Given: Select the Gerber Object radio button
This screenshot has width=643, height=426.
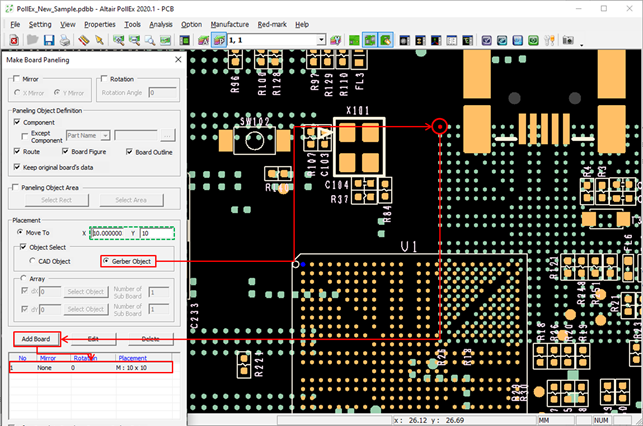Looking at the screenshot, I should point(107,261).
